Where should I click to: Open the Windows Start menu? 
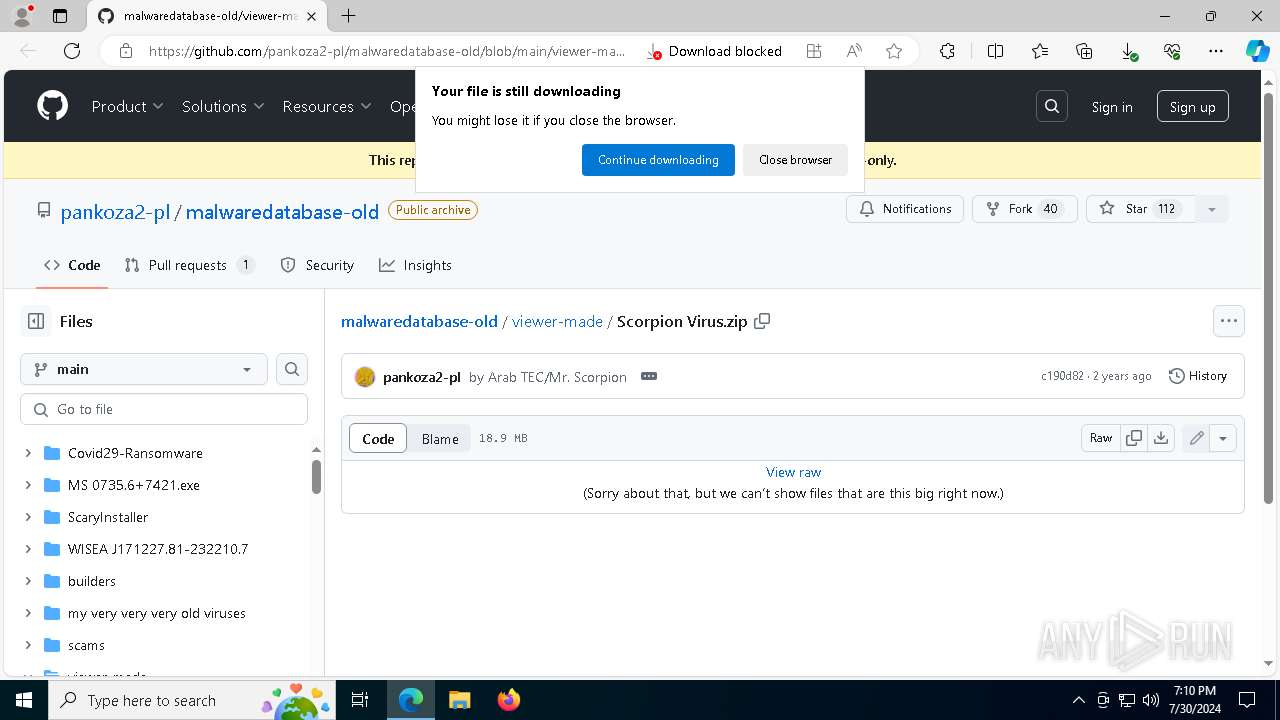pos(24,700)
